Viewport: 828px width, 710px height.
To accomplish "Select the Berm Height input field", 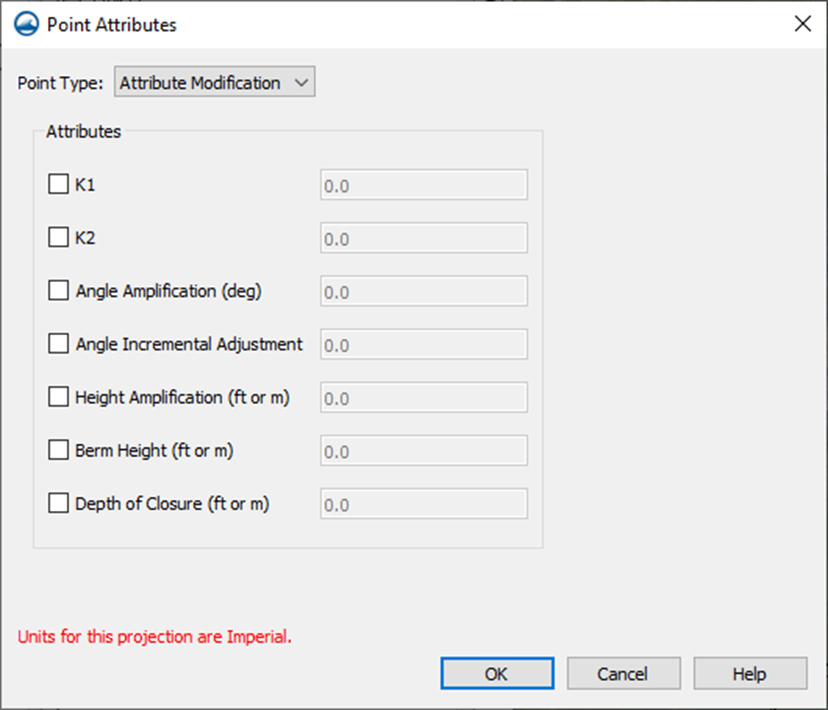I will point(424,451).
